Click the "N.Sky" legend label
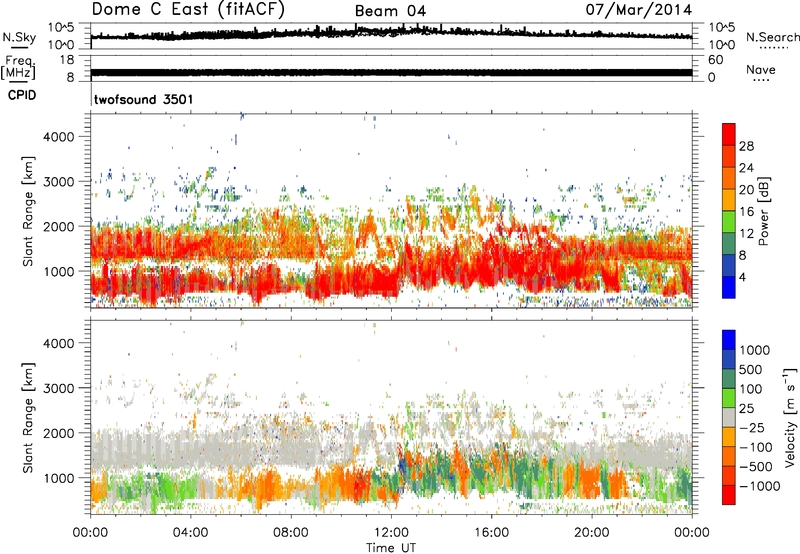The width and height of the screenshot is (800, 554). click(x=19, y=37)
